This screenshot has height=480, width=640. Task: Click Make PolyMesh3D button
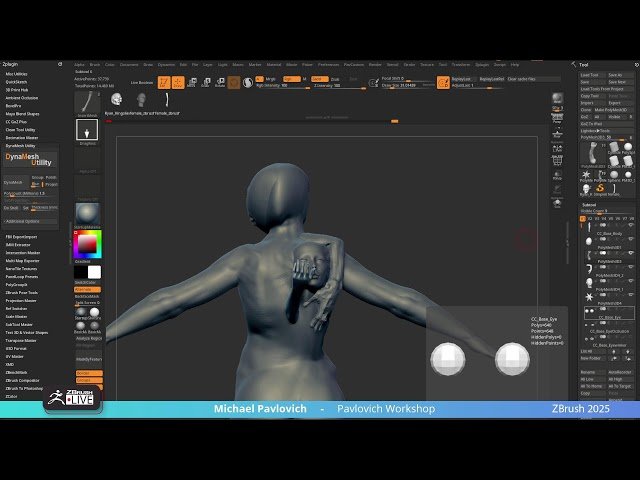coord(615,110)
